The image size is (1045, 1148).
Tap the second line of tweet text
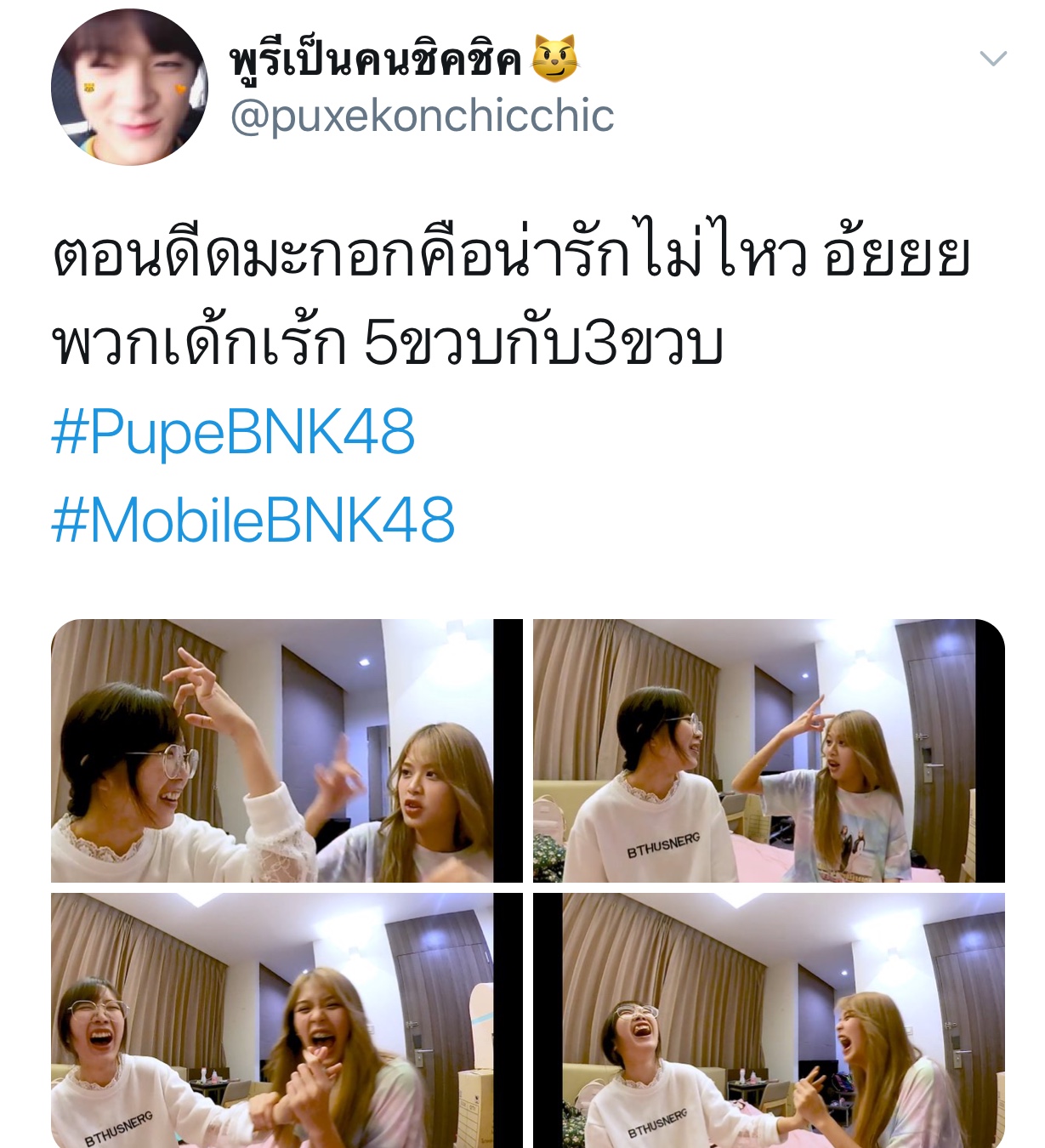(388, 344)
